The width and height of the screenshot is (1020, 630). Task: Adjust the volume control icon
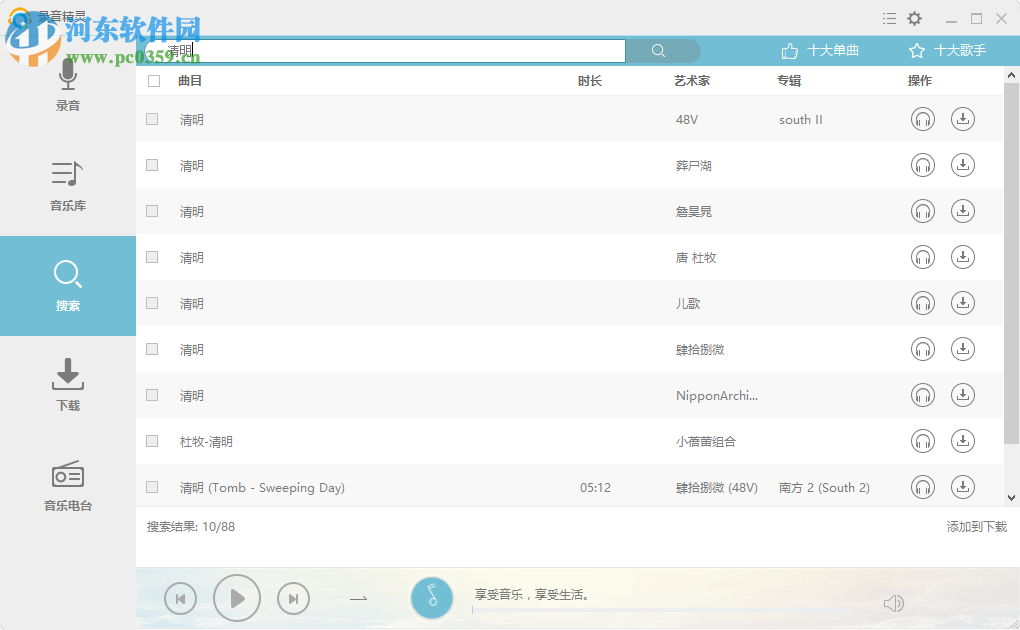(893, 602)
